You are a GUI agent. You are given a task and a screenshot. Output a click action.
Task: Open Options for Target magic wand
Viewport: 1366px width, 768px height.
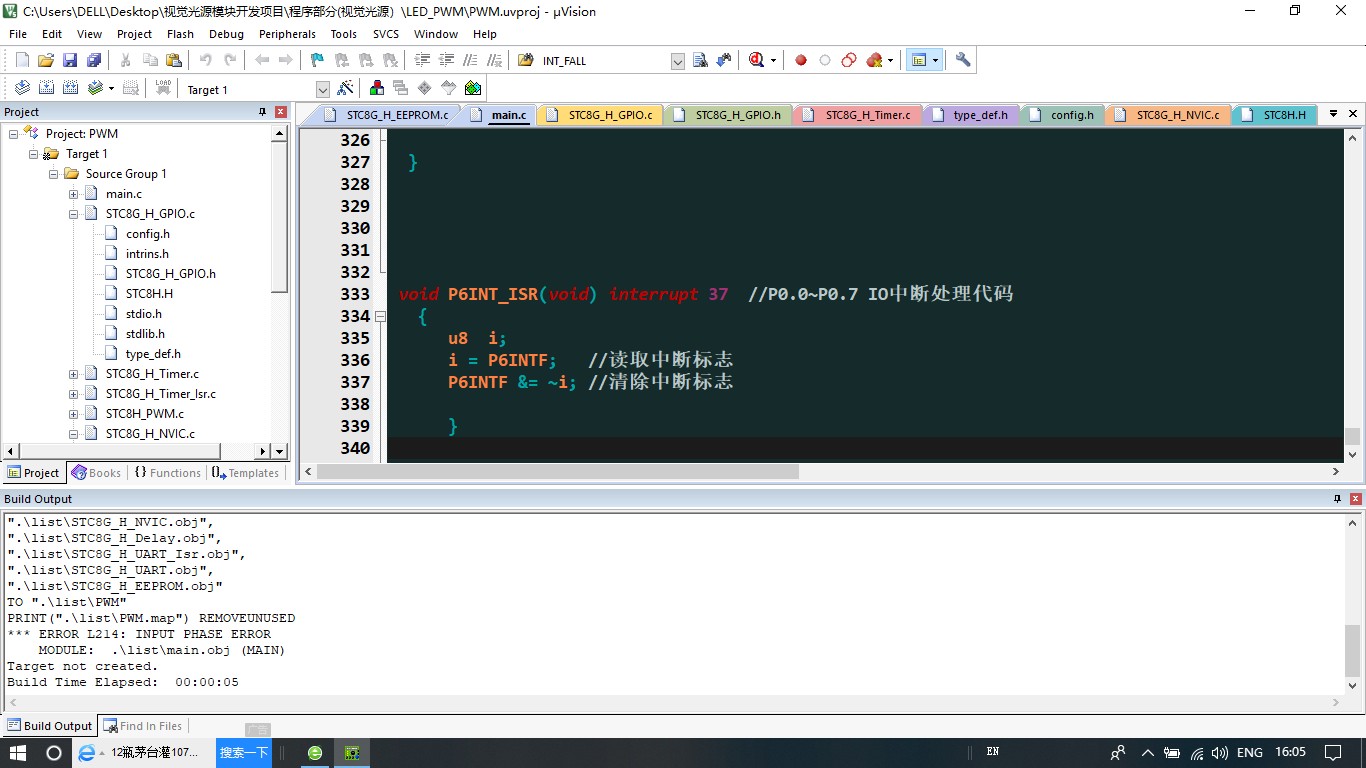pos(345,88)
